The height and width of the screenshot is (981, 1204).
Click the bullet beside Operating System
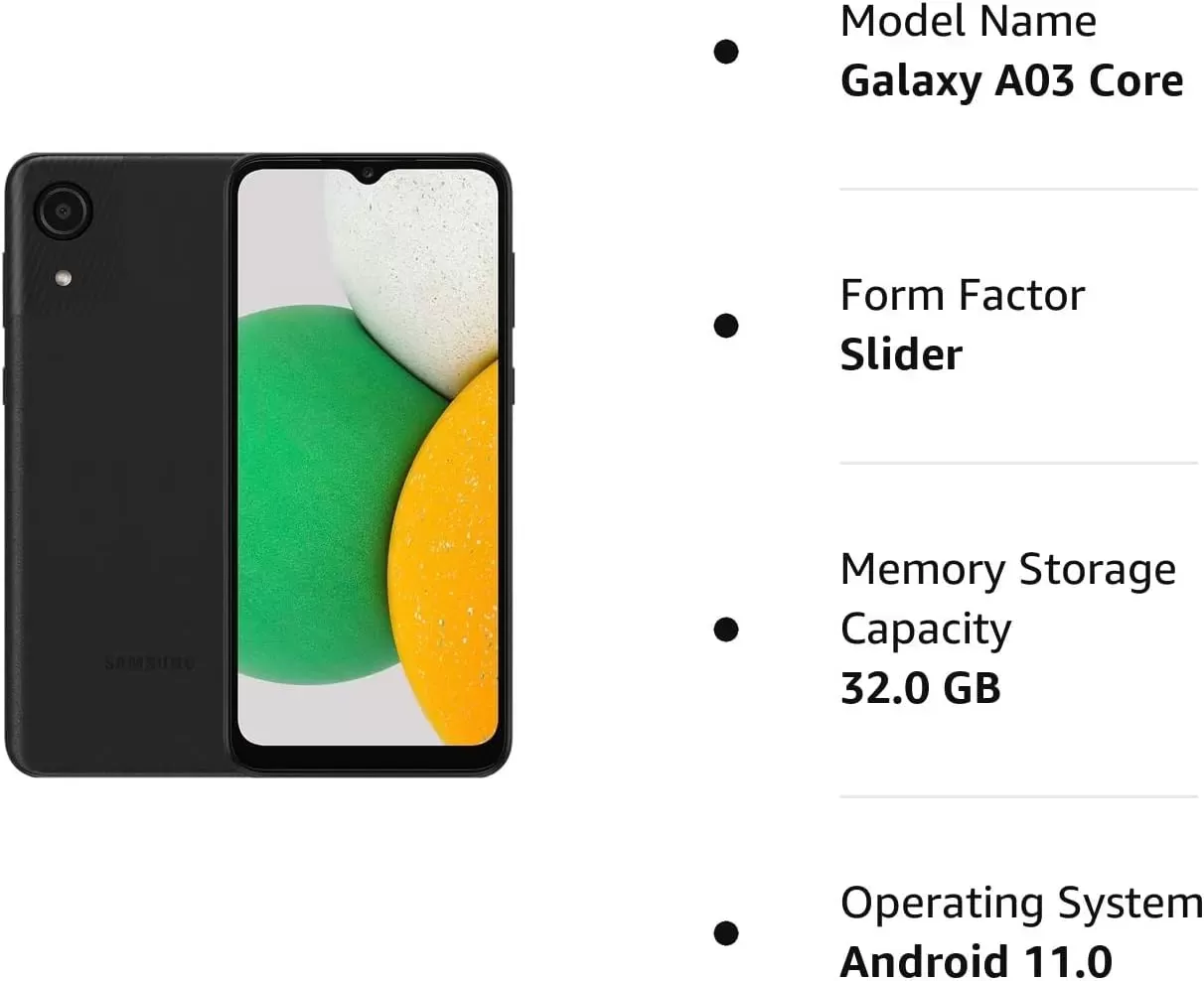pos(726,932)
